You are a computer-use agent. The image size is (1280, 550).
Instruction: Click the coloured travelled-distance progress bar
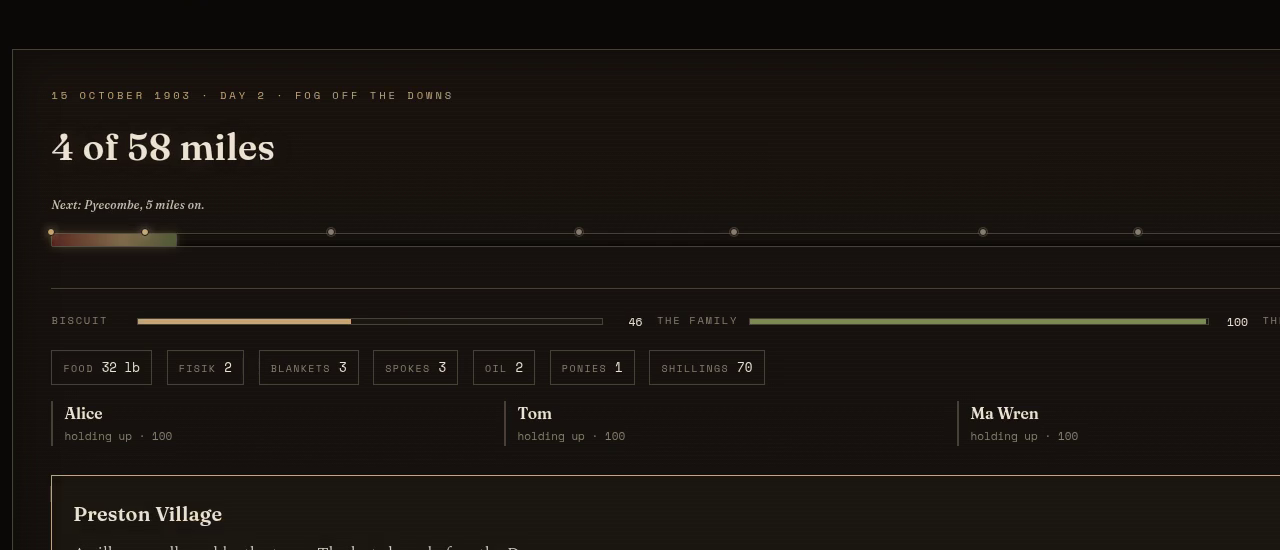pyautogui.click(x=114, y=240)
